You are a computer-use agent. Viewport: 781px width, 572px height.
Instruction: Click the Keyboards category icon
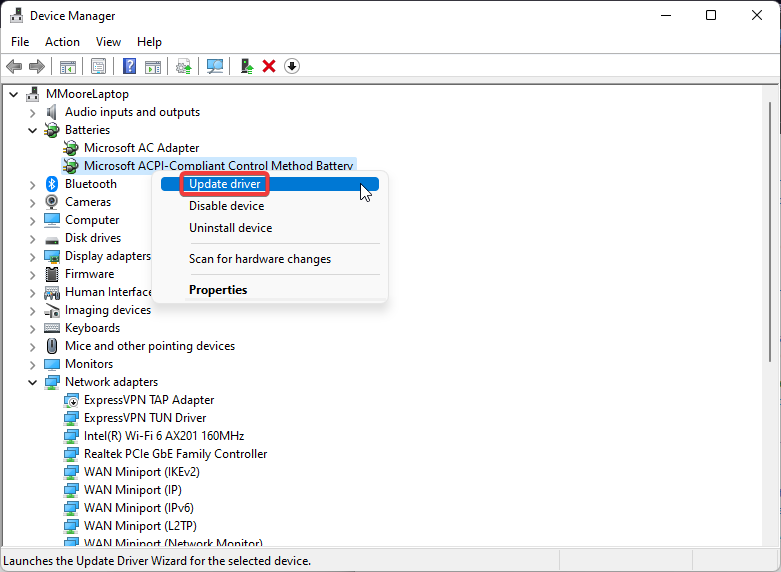(52, 328)
